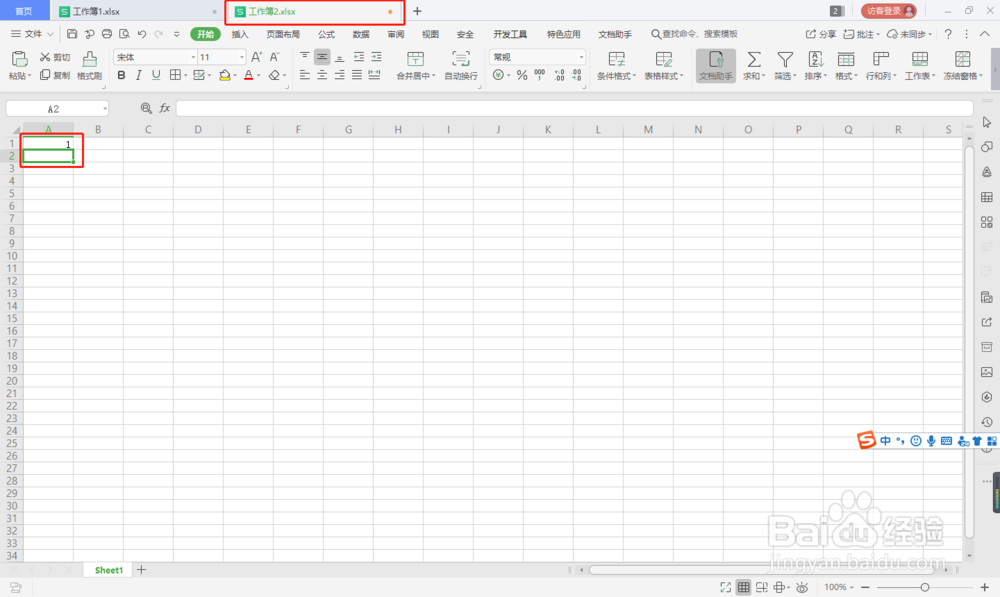The height and width of the screenshot is (597, 1000).
Task: Toggle center horizontal alignment
Action: pos(322,75)
